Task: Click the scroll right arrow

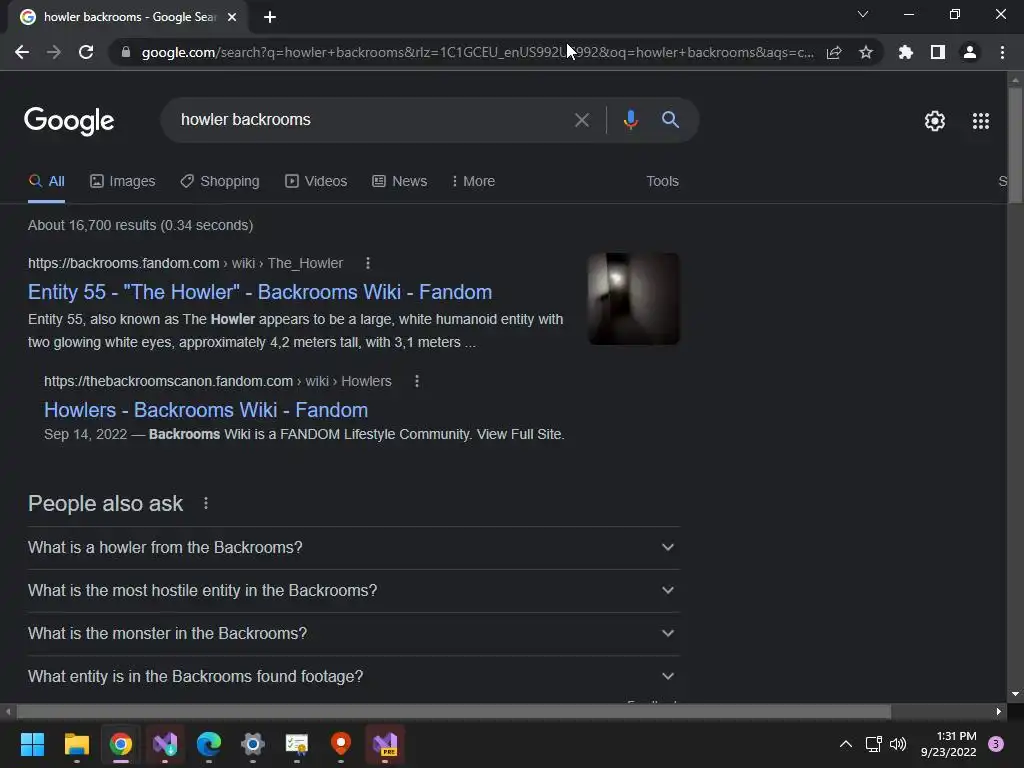Action: point(999,712)
